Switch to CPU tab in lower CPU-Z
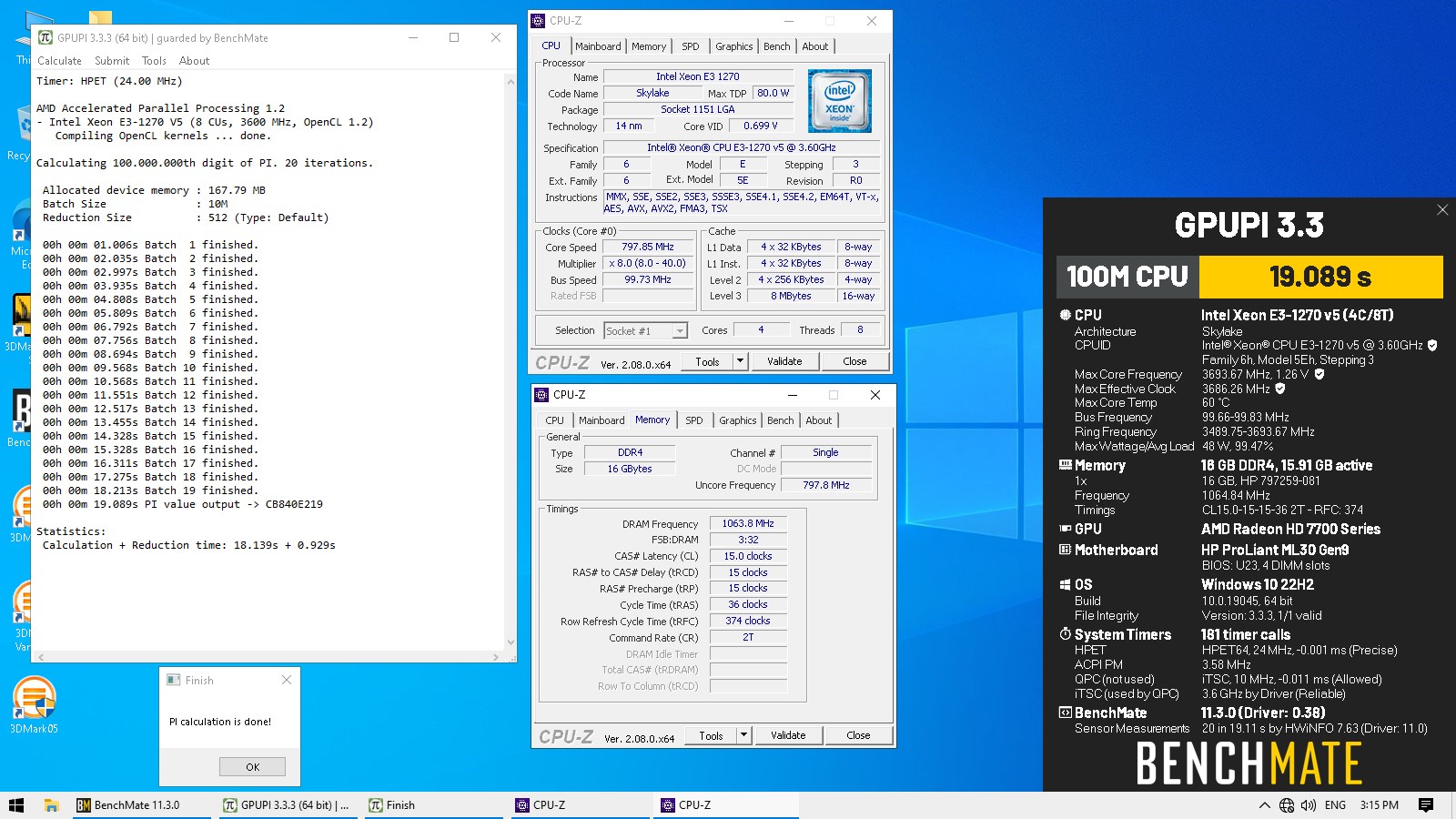 click(555, 420)
